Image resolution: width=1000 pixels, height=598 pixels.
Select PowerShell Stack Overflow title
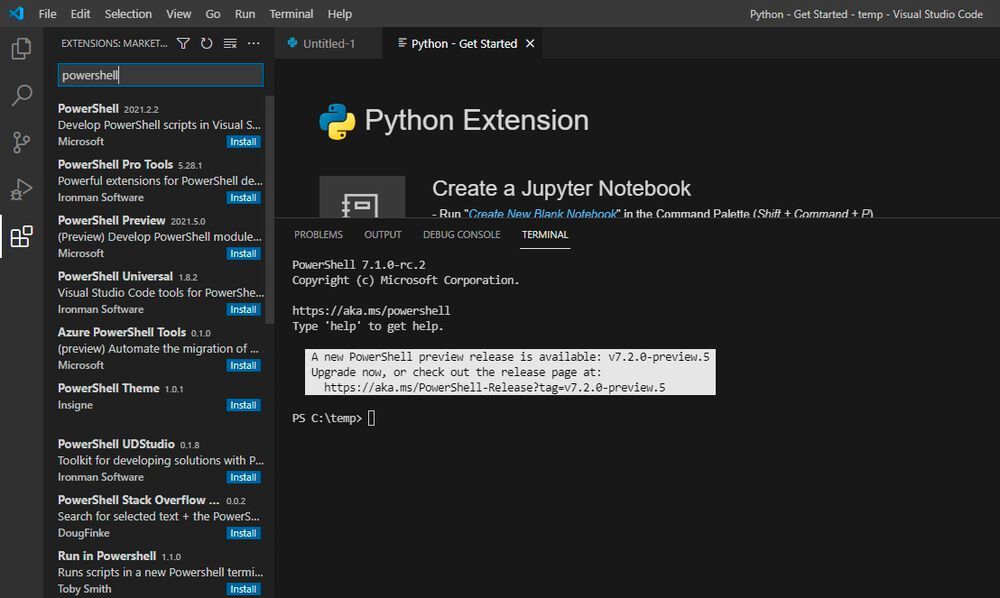(x=138, y=500)
